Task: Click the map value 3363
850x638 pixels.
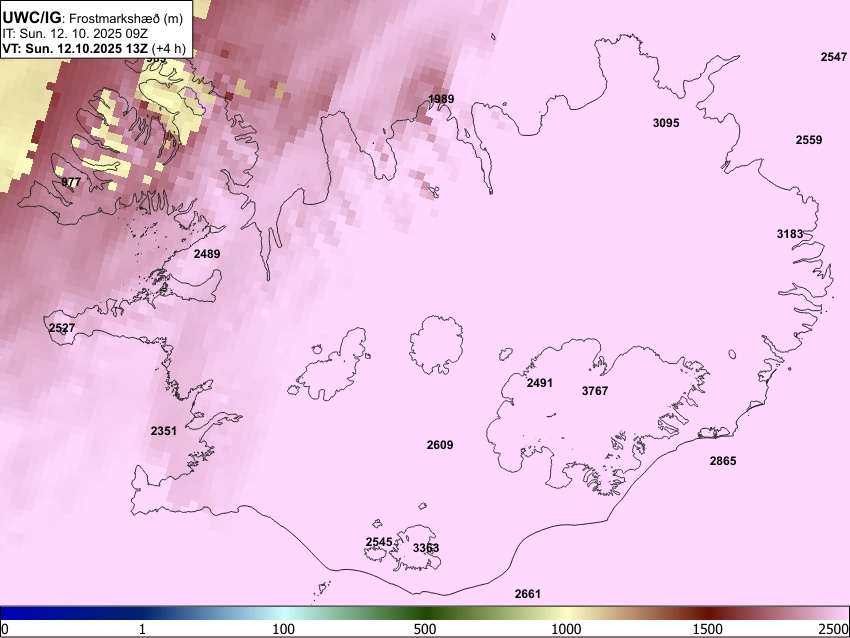Action: click(x=426, y=548)
